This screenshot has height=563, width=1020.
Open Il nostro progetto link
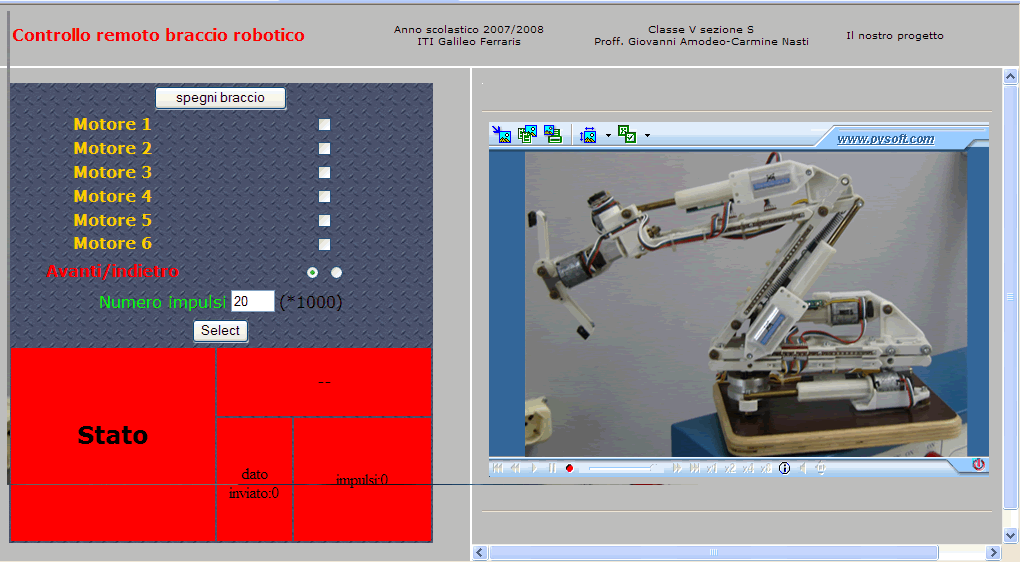pos(894,36)
